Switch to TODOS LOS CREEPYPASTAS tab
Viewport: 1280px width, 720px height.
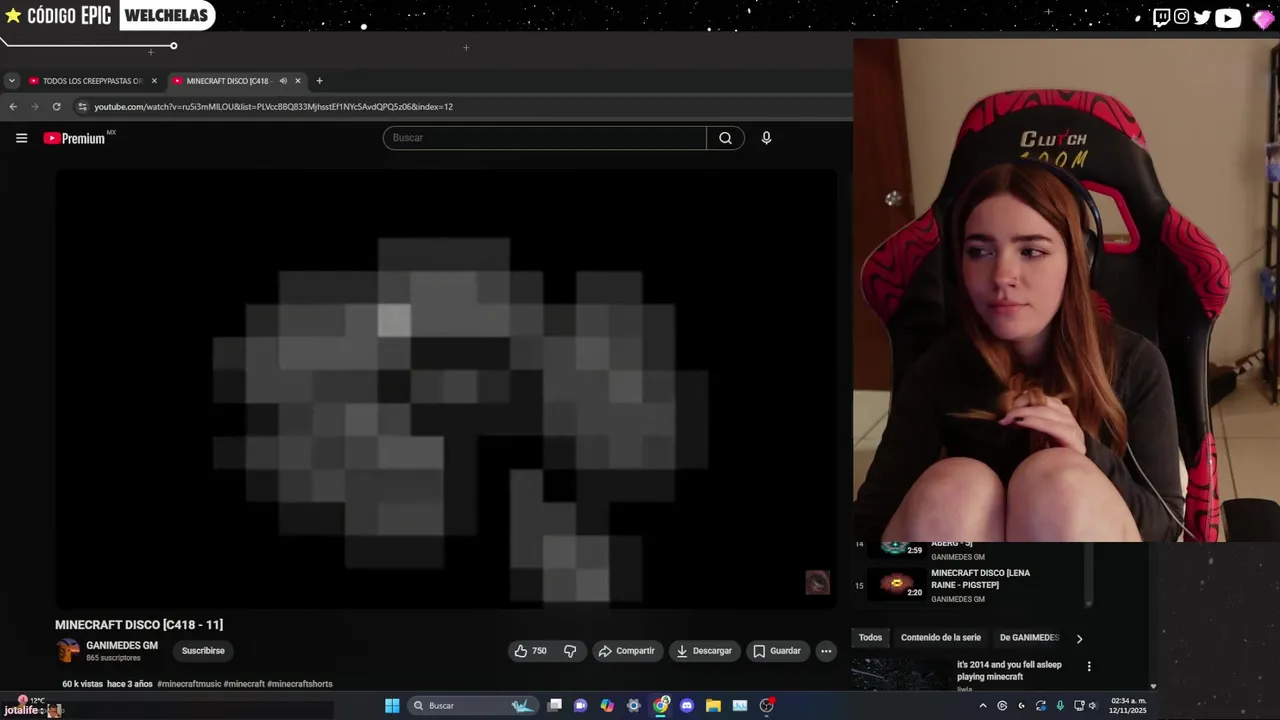92,81
